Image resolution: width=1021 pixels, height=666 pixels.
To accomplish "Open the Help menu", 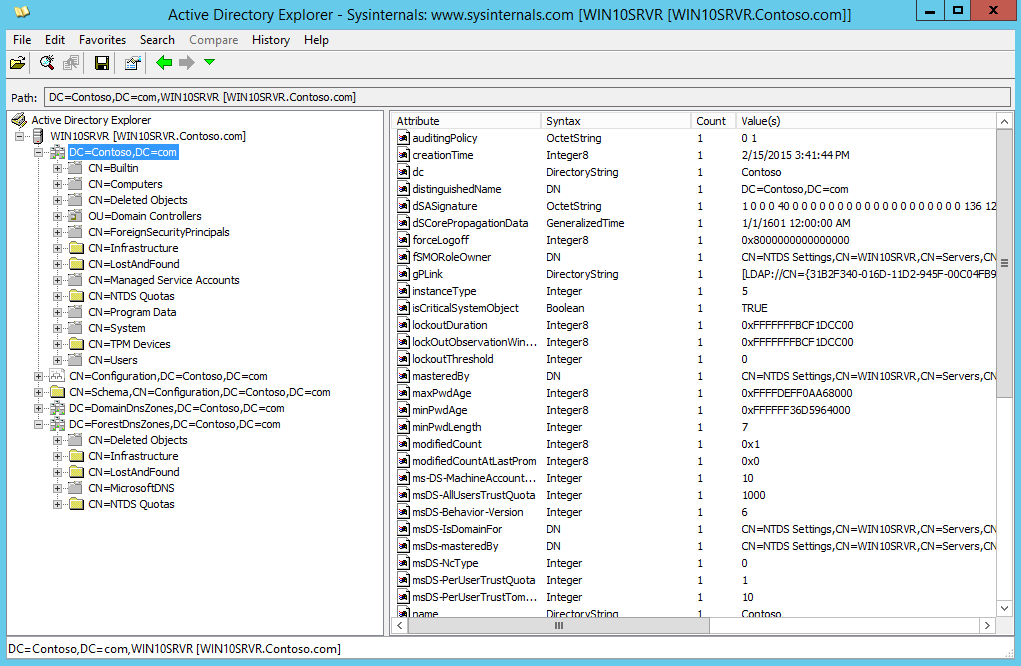I will 316,40.
